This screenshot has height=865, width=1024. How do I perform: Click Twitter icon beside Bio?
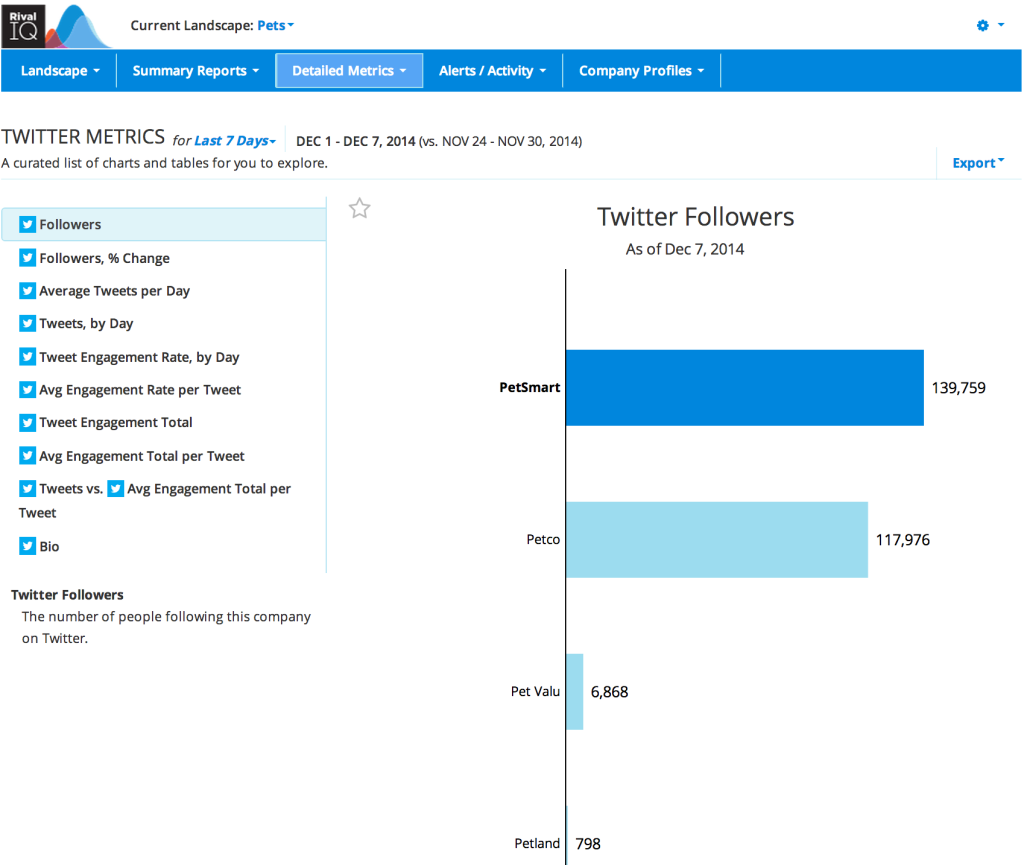click(x=27, y=546)
